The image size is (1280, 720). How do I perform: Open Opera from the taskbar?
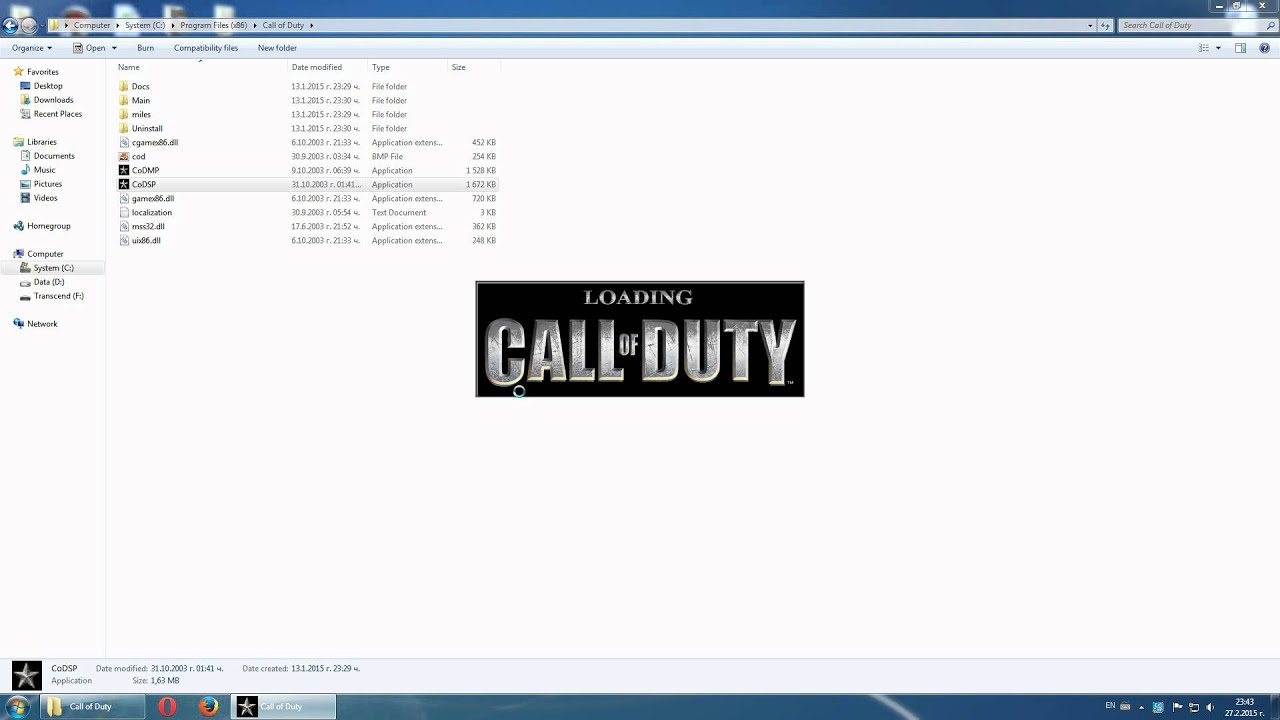[167, 707]
